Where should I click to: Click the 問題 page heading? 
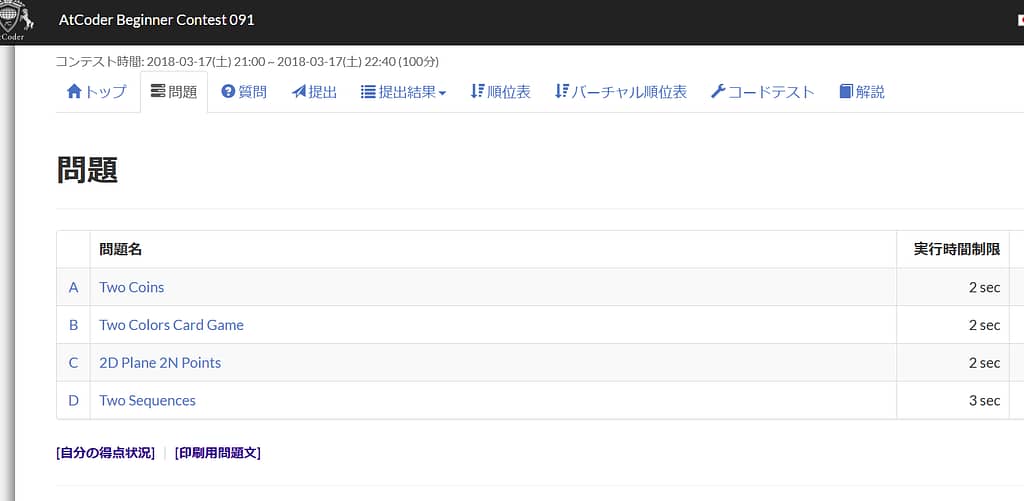(88, 170)
